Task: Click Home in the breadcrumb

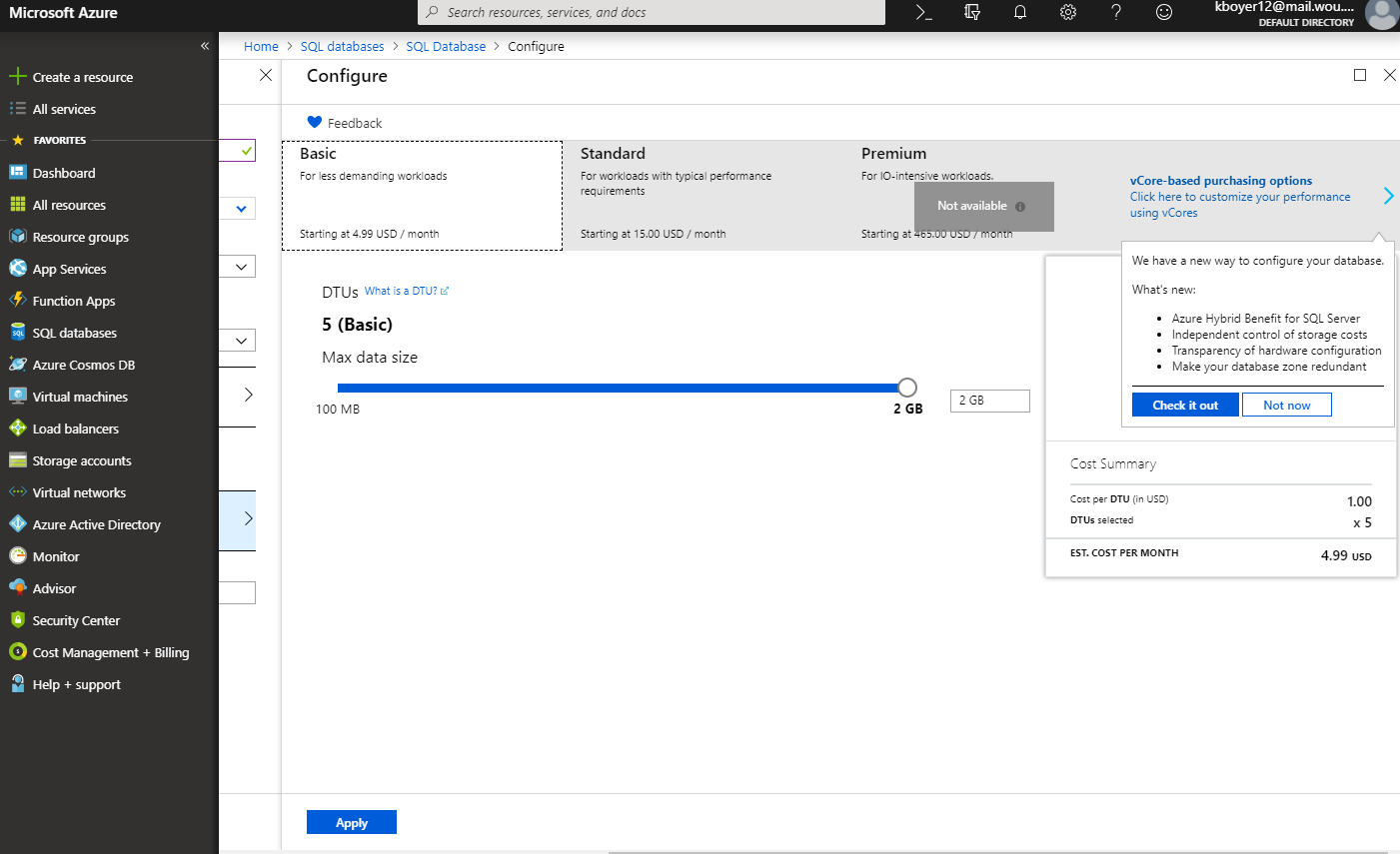Action: point(261,46)
